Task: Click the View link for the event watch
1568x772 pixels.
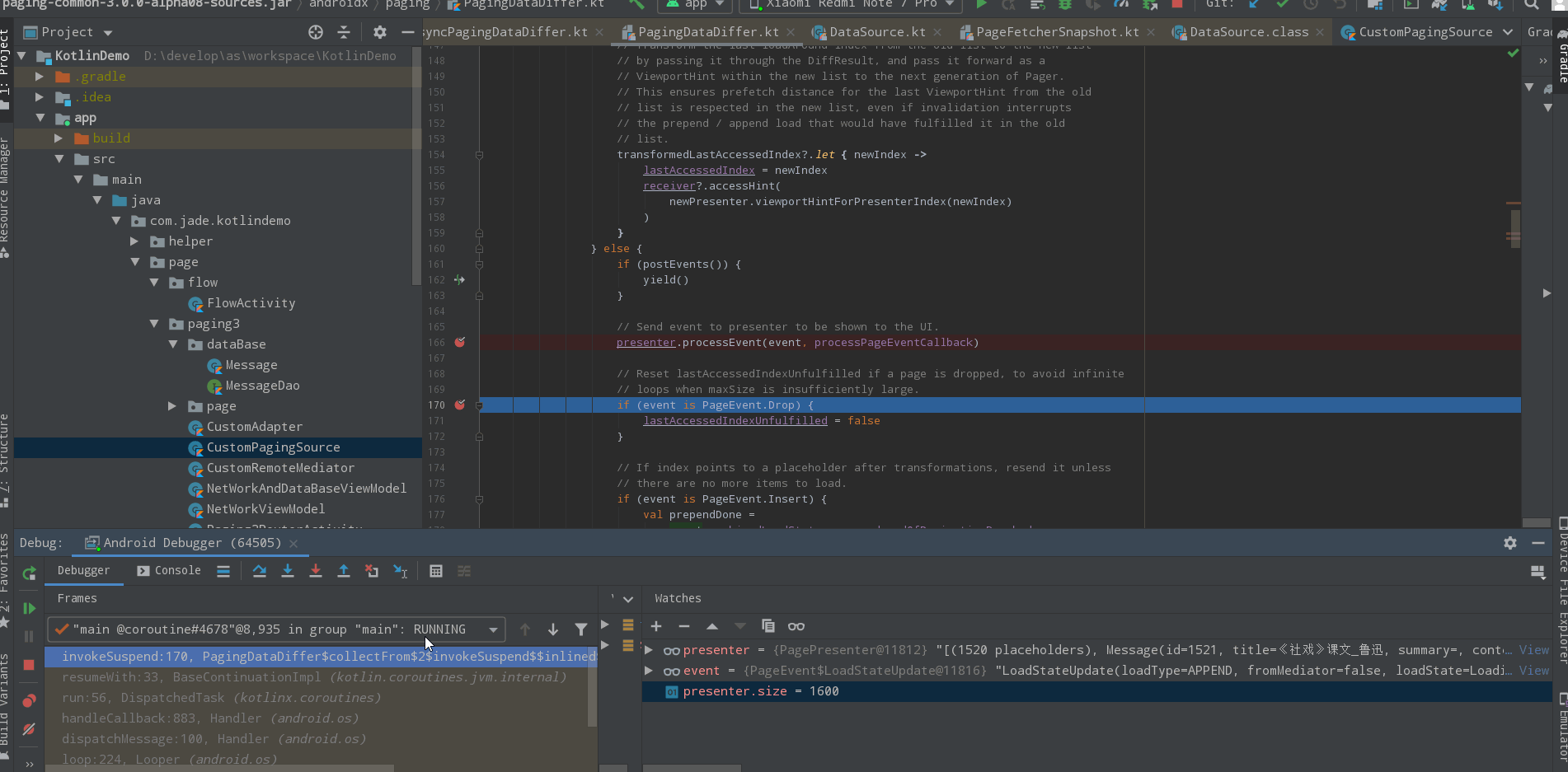Action: (x=1534, y=671)
